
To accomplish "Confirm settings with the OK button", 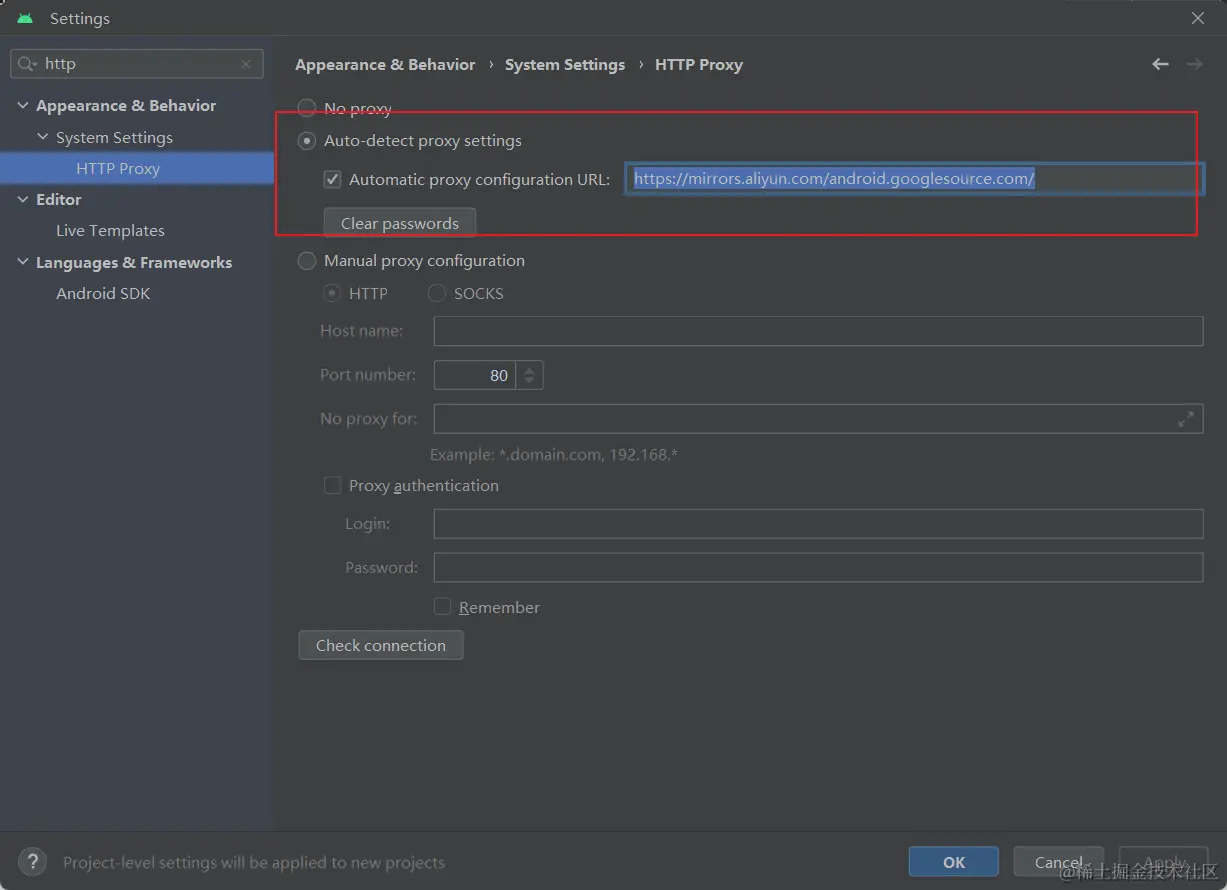I will (x=953, y=862).
